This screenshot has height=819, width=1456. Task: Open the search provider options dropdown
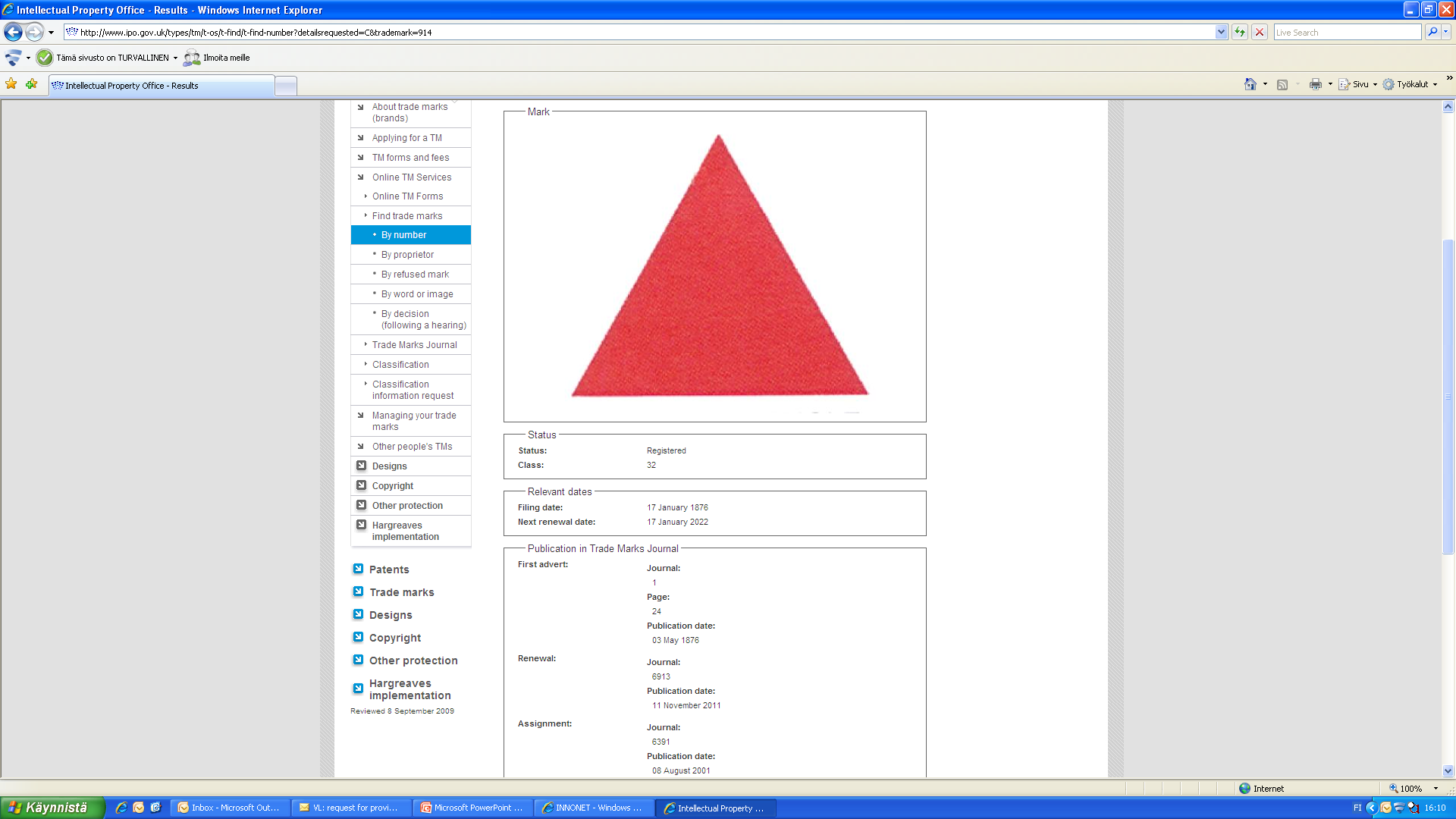coord(1446,33)
